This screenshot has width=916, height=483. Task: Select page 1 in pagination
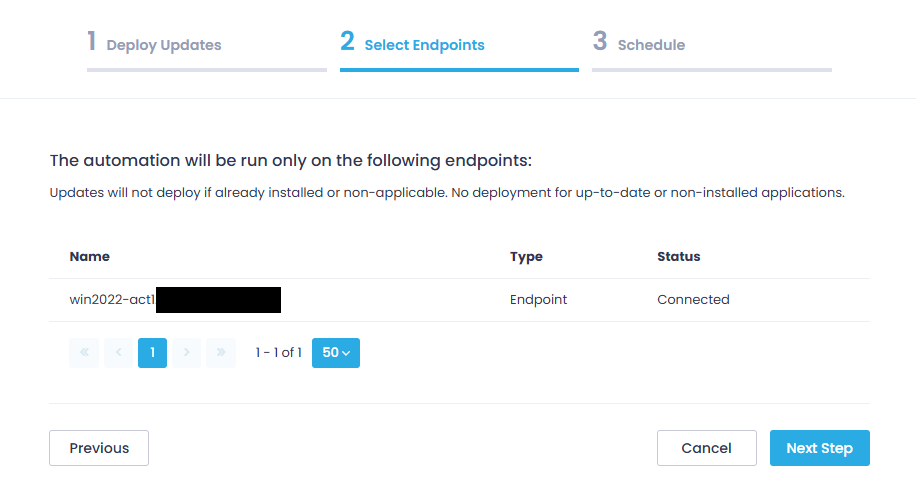click(152, 352)
